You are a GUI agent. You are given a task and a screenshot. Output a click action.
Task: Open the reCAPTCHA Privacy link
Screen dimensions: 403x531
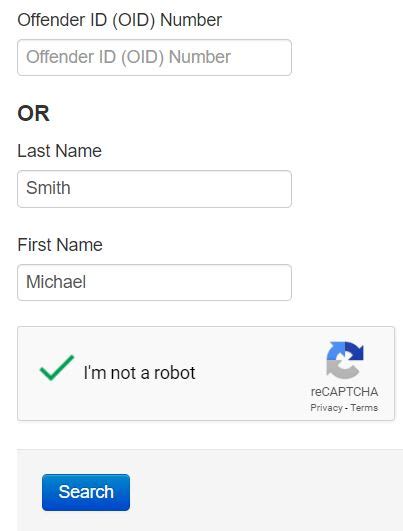[x=326, y=408]
